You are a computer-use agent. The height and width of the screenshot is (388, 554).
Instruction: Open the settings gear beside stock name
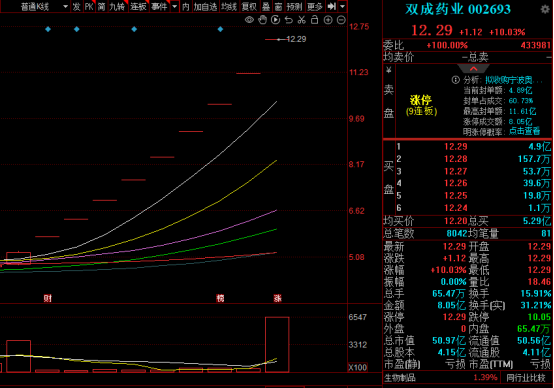click(x=545, y=9)
